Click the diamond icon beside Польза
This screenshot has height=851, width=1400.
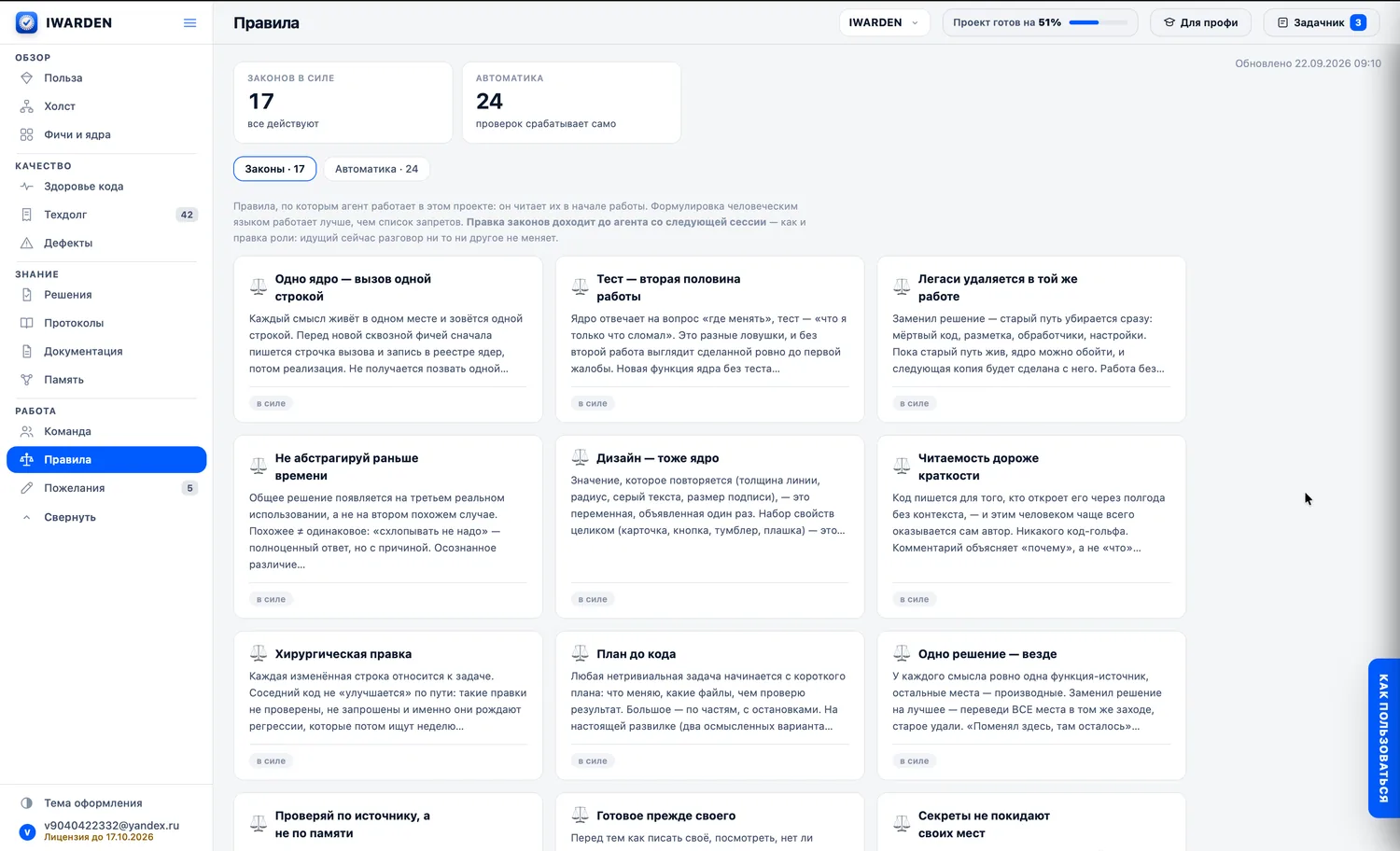pos(27,78)
